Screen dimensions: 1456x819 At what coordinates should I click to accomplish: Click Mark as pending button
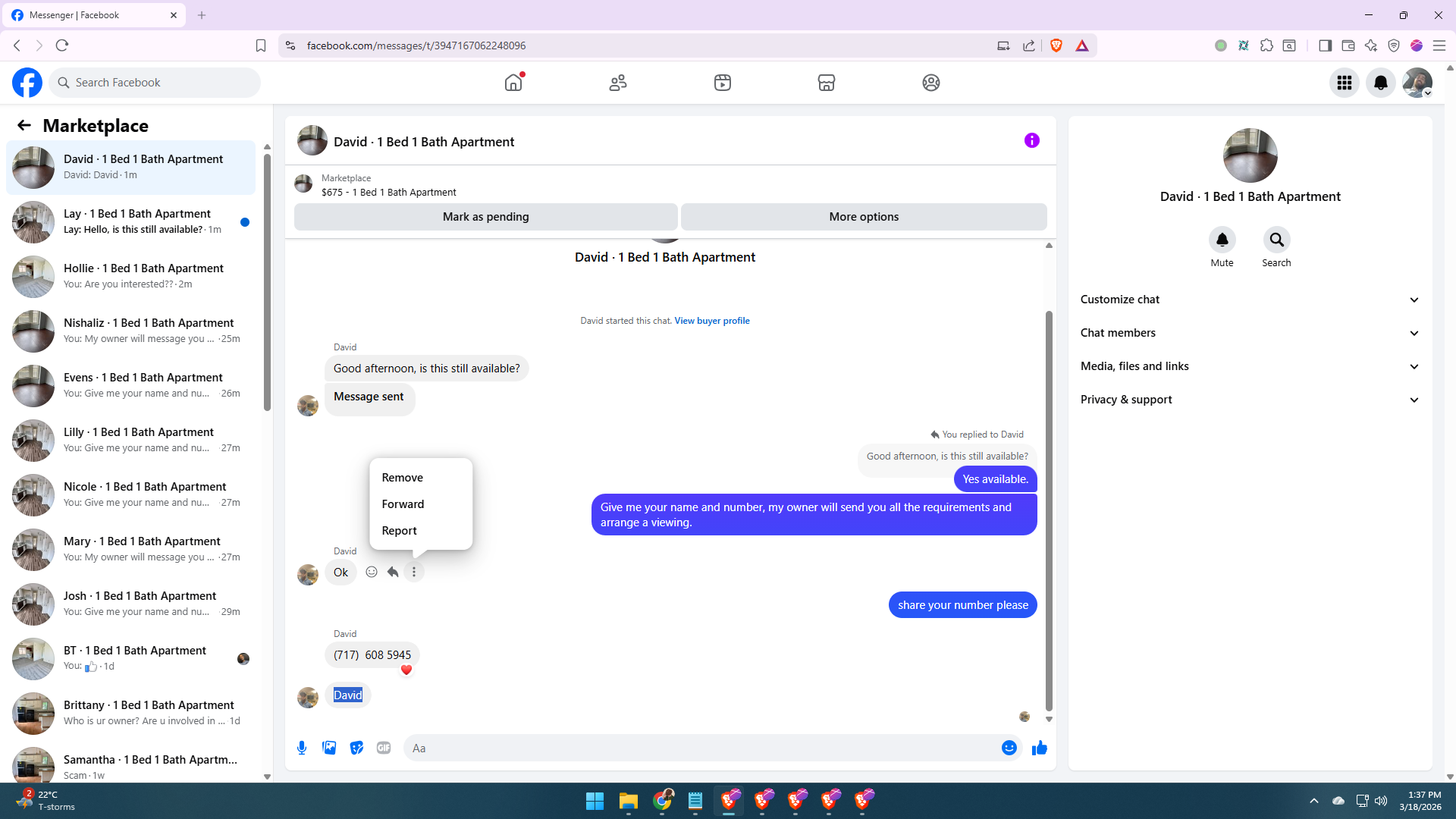[x=485, y=217]
